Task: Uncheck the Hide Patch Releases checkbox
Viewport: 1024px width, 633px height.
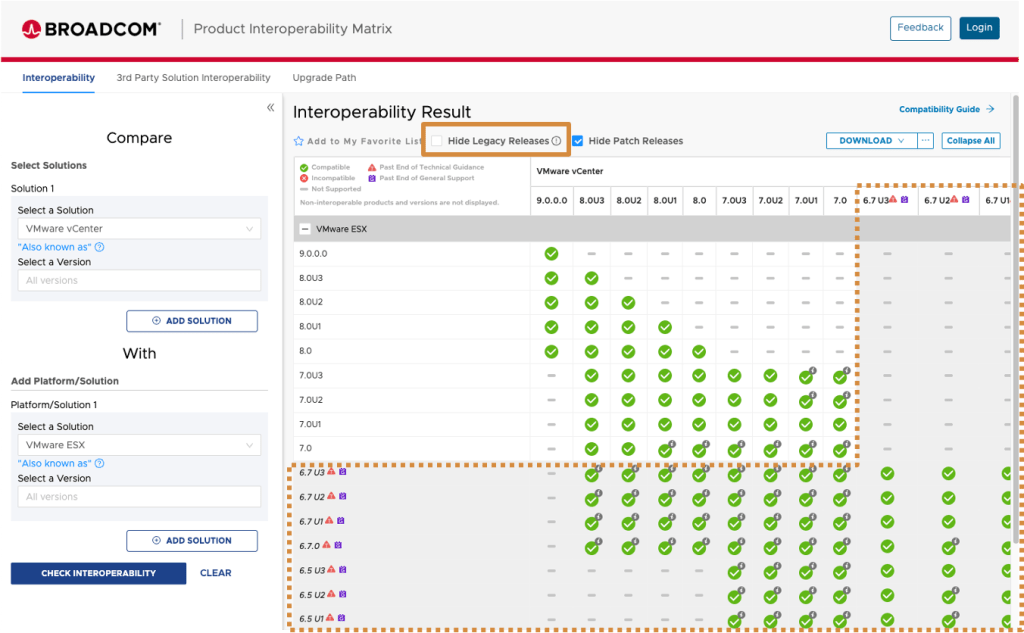Action: pyautogui.click(x=577, y=141)
